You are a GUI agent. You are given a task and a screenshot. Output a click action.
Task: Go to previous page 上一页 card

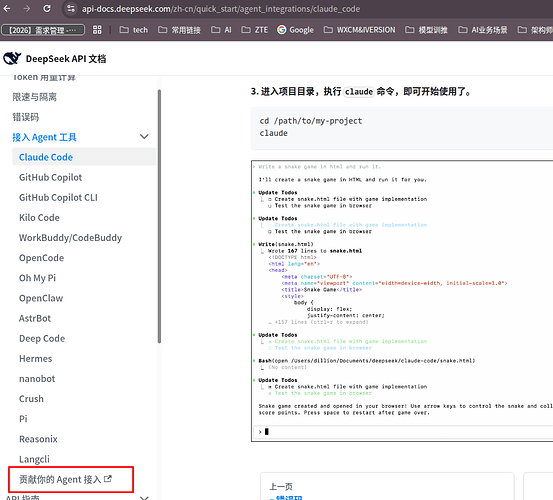click(x=387, y=487)
